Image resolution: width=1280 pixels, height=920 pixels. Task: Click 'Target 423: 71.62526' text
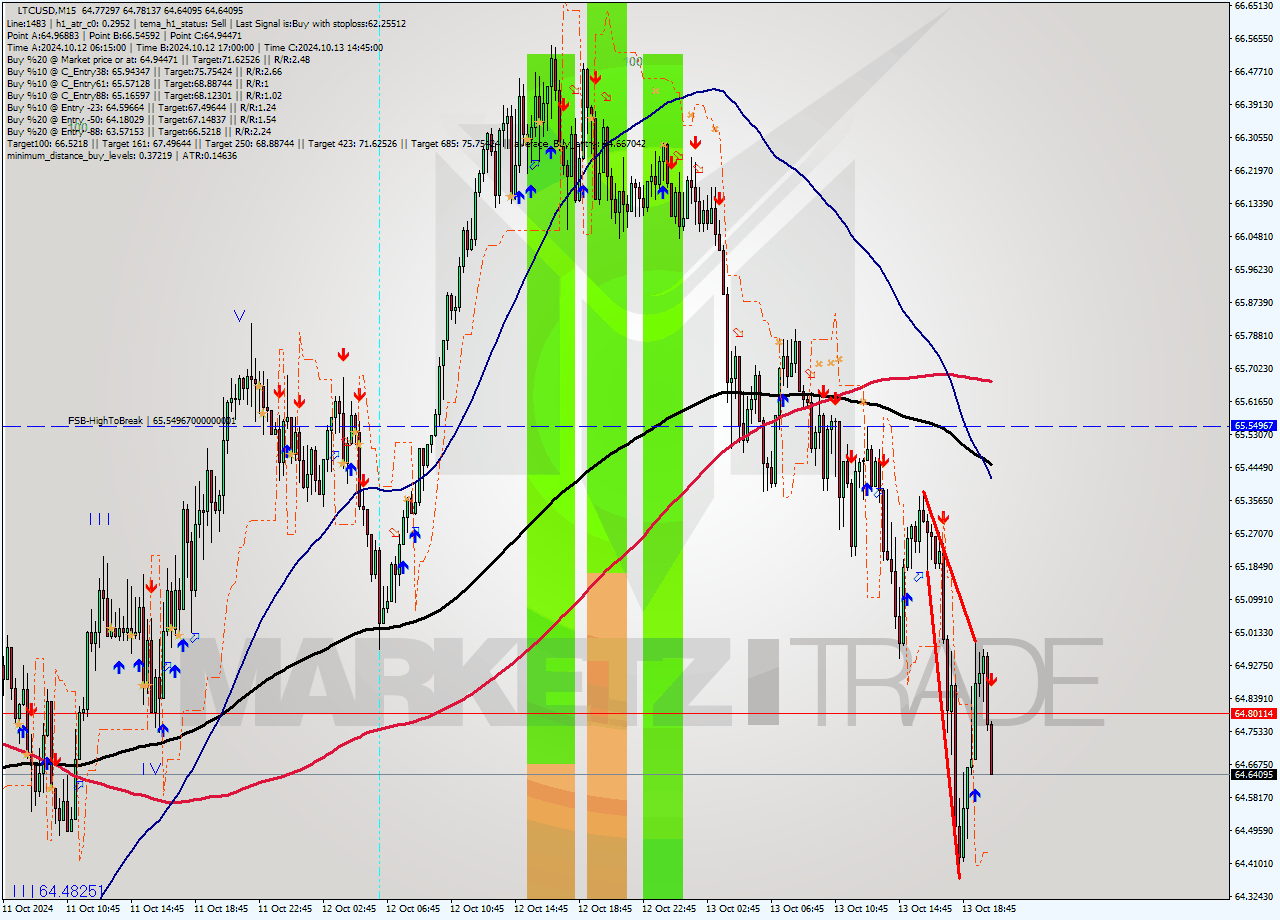point(351,143)
